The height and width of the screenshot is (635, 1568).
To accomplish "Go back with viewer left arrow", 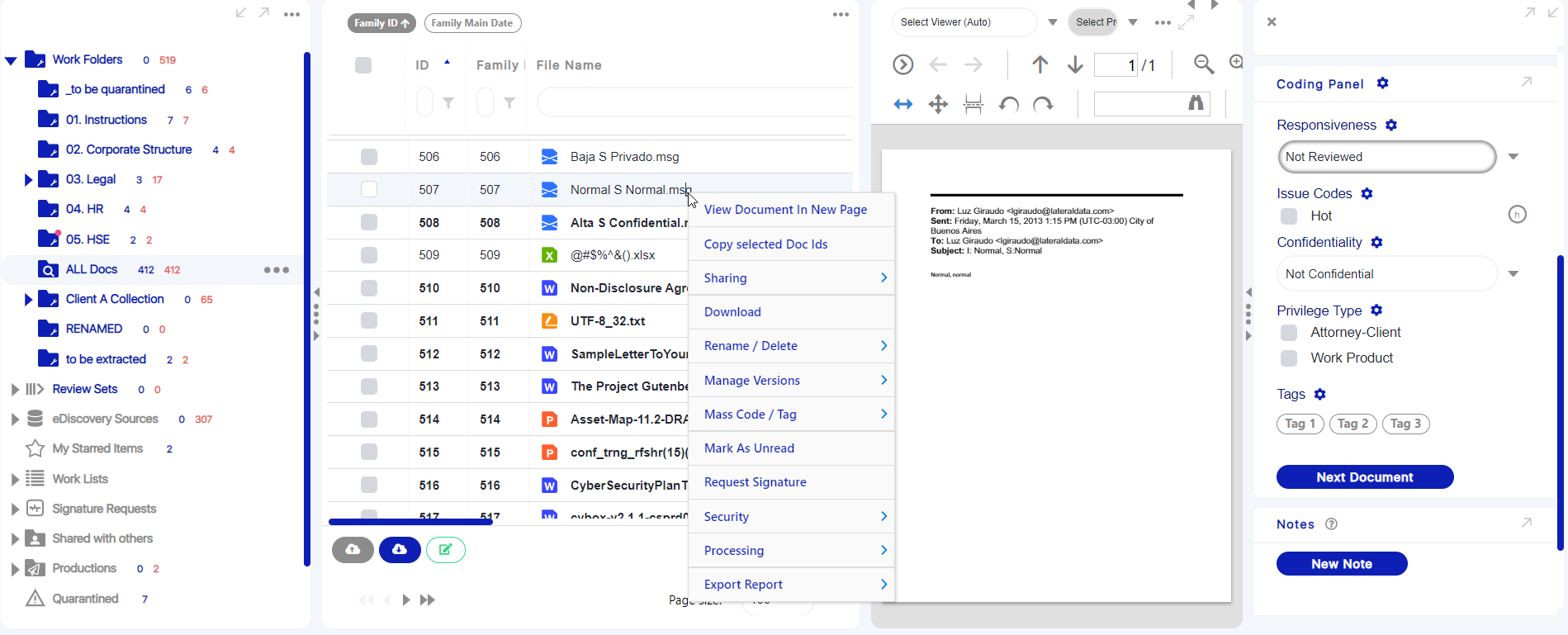I will (938, 64).
